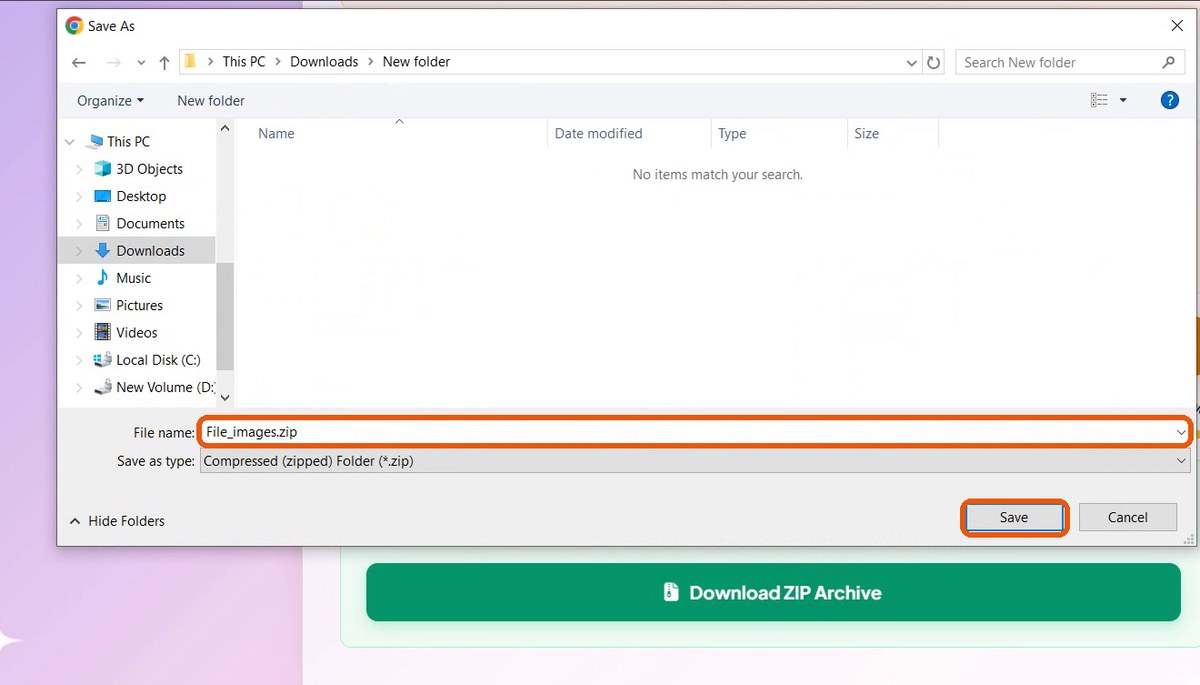
Task: Open File name dropdown arrow
Action: pyautogui.click(x=1181, y=432)
